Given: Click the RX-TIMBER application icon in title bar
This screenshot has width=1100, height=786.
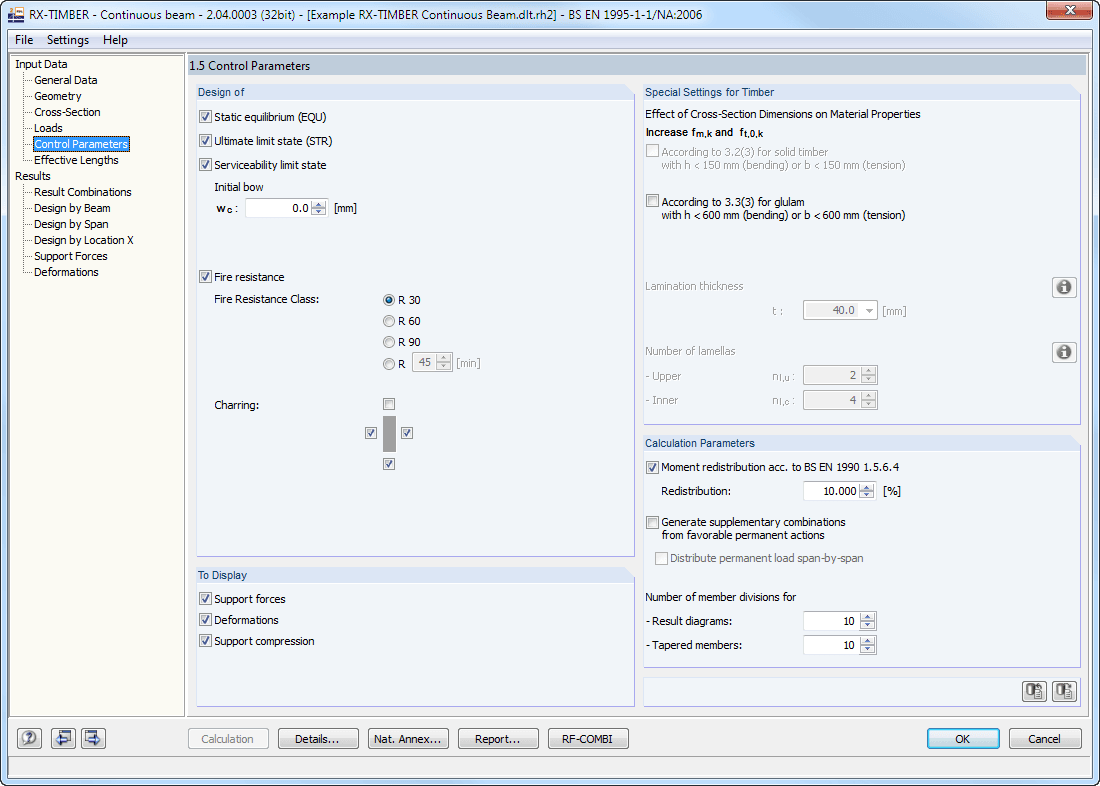Looking at the screenshot, I should [14, 13].
